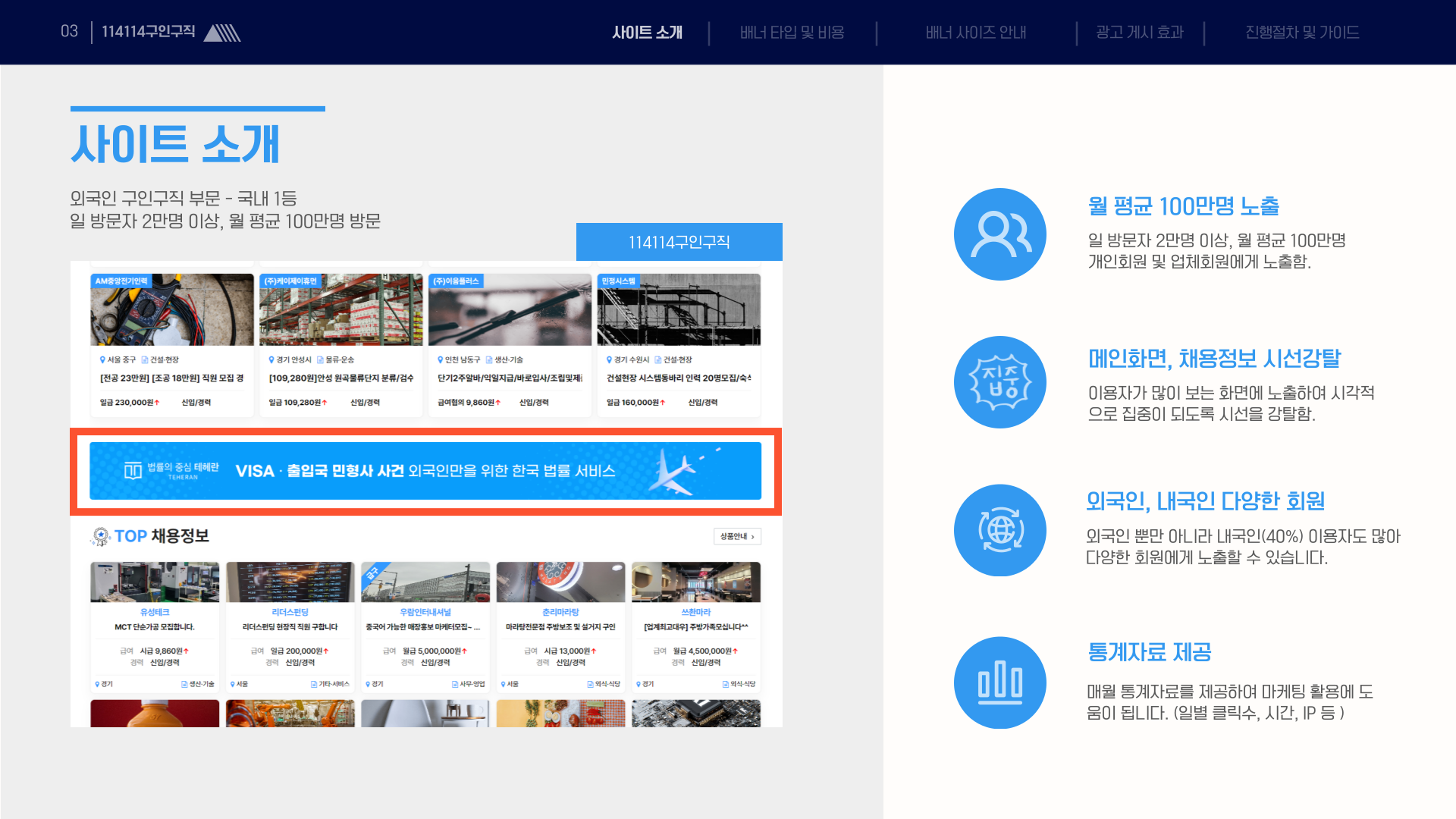Viewport: 1456px width, 819px height.
Task: Click the 시급 13,000원 wage text
Action: coord(570,651)
